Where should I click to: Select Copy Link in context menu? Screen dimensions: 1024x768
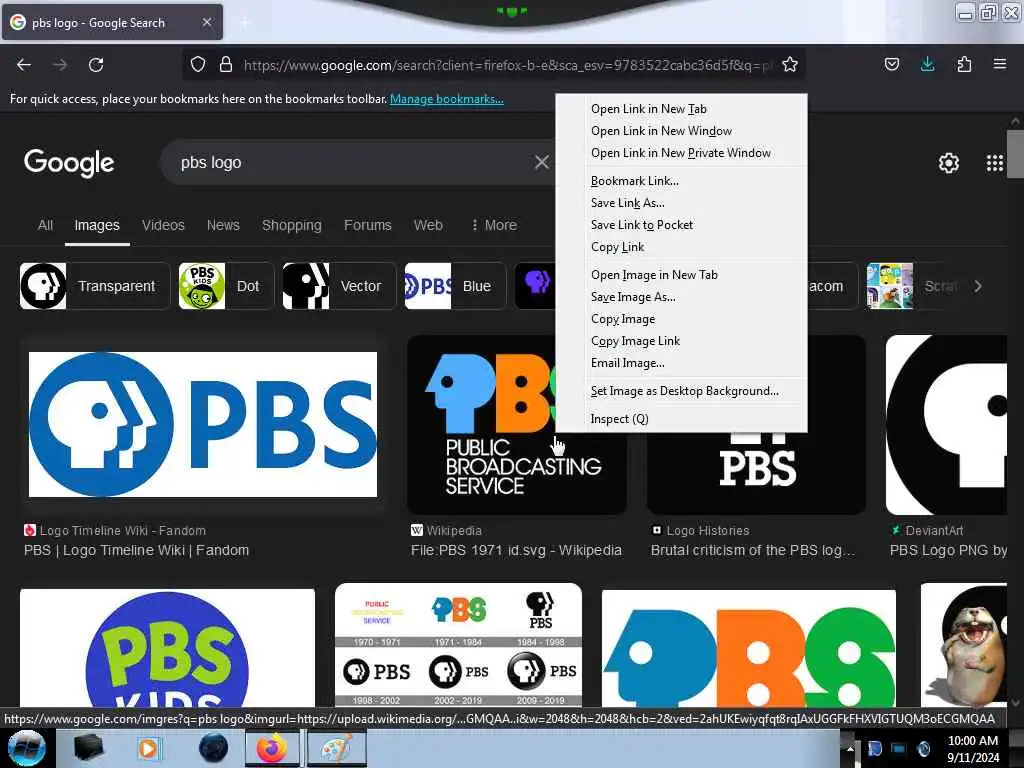[681, 247]
